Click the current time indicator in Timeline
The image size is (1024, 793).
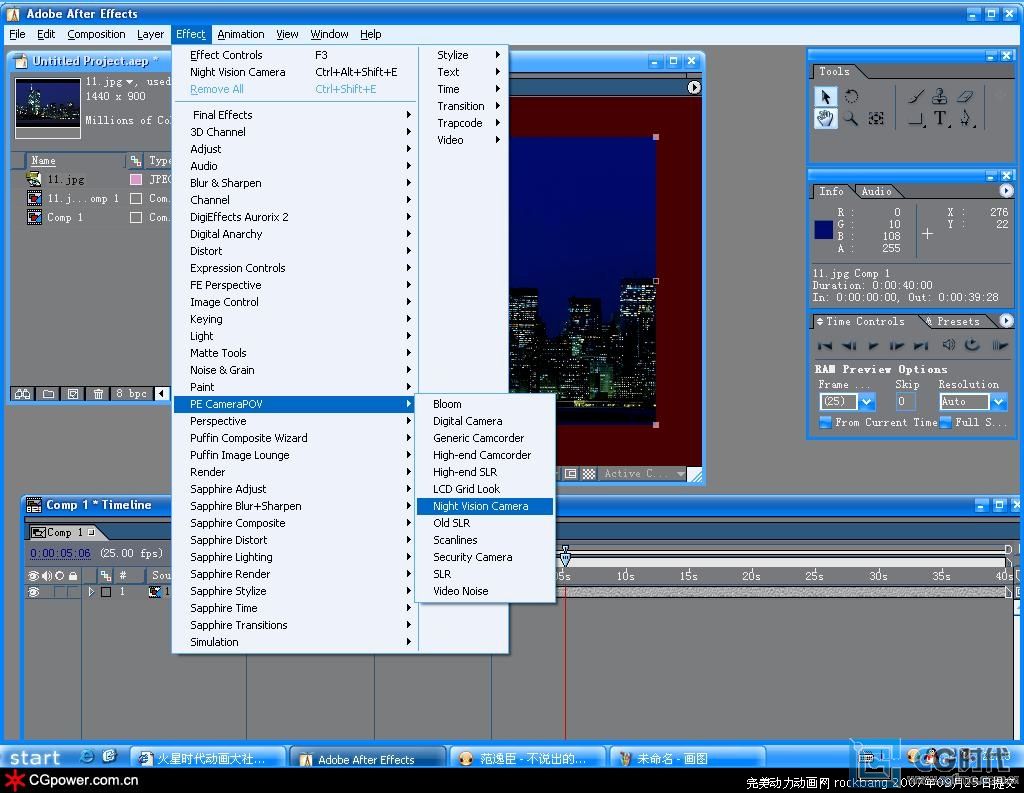tap(565, 557)
